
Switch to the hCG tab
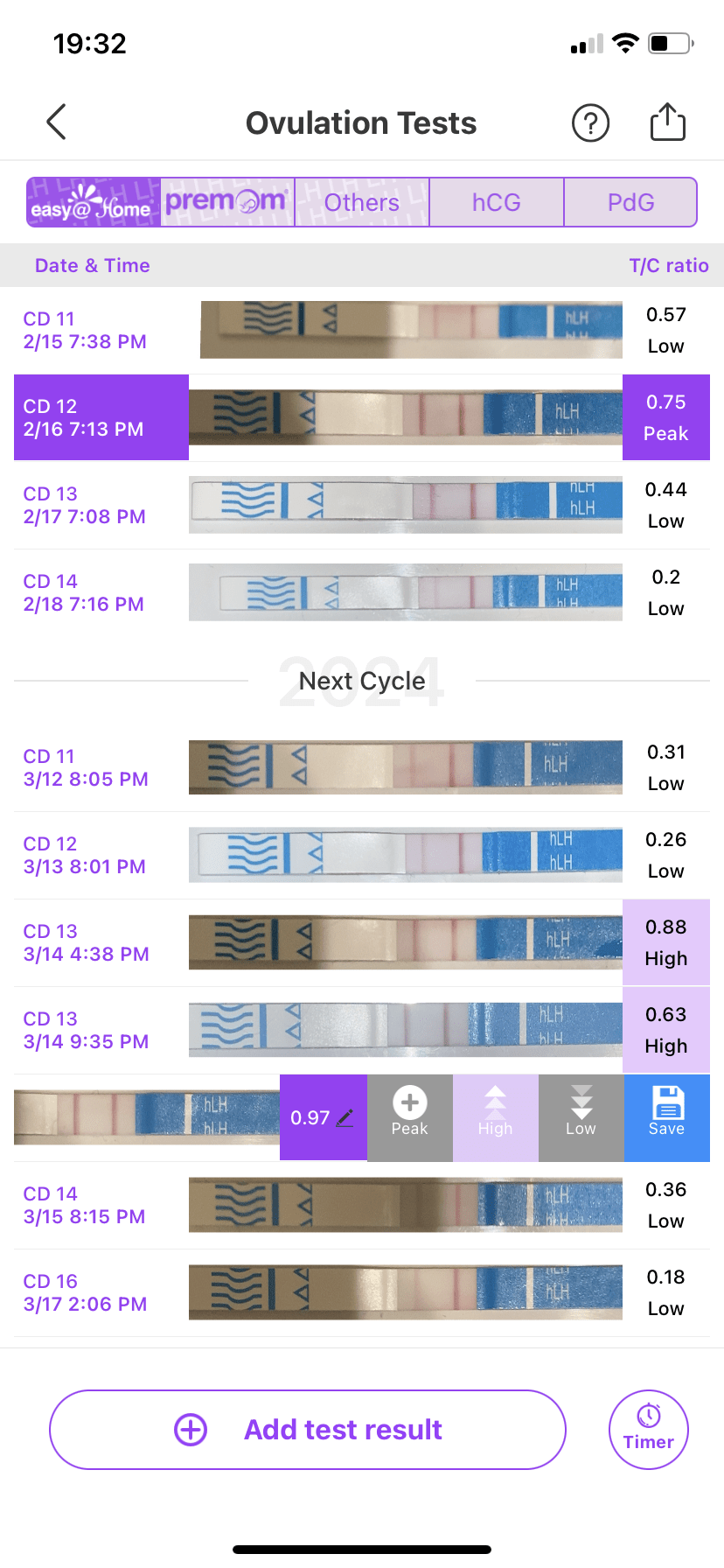[496, 202]
